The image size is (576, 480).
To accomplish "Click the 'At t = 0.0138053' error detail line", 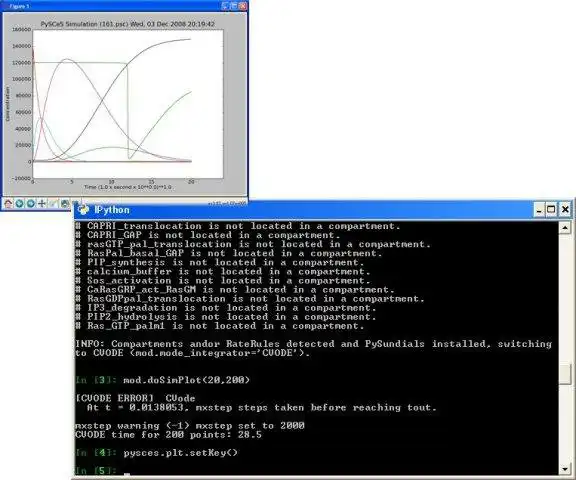I will coord(262,408).
